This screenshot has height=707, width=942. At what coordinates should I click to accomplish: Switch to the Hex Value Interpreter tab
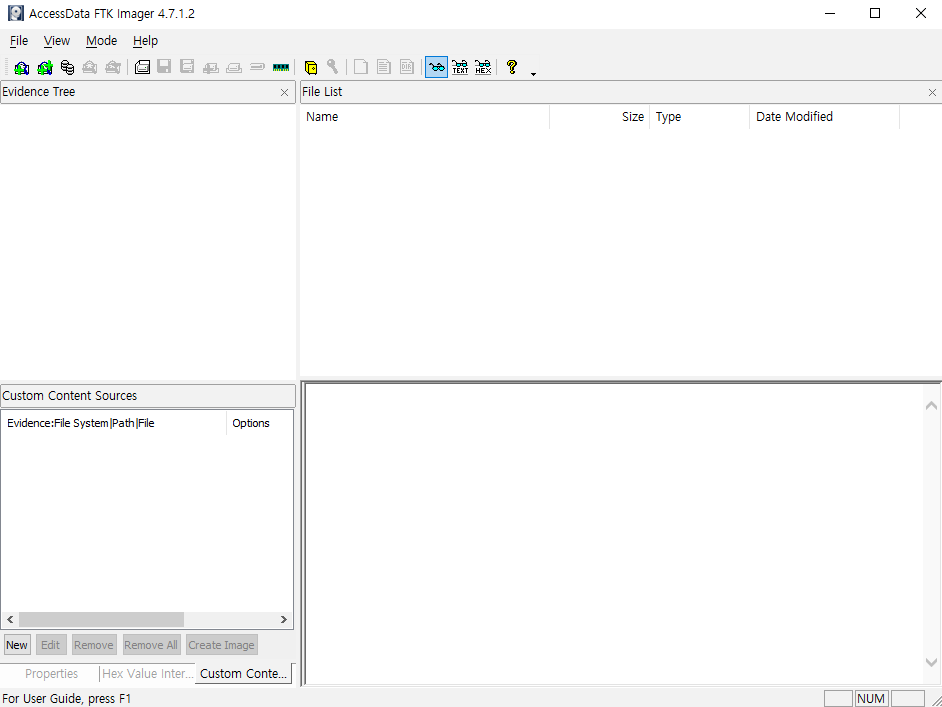point(147,674)
